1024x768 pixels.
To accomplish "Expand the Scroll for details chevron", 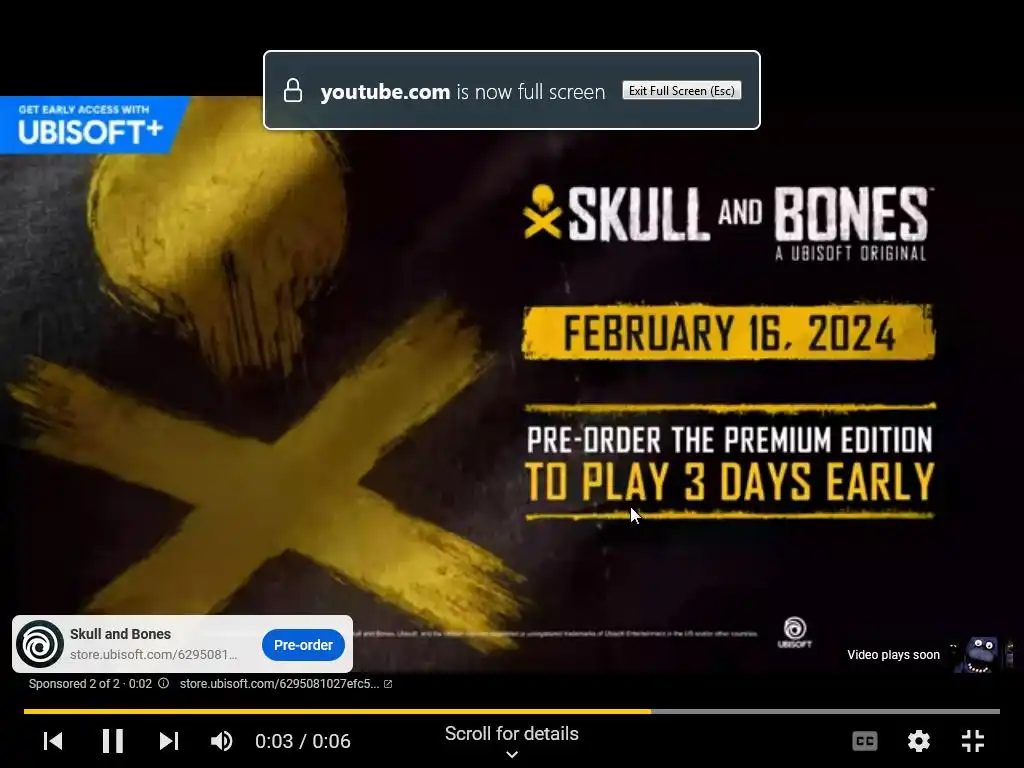I will [512, 754].
